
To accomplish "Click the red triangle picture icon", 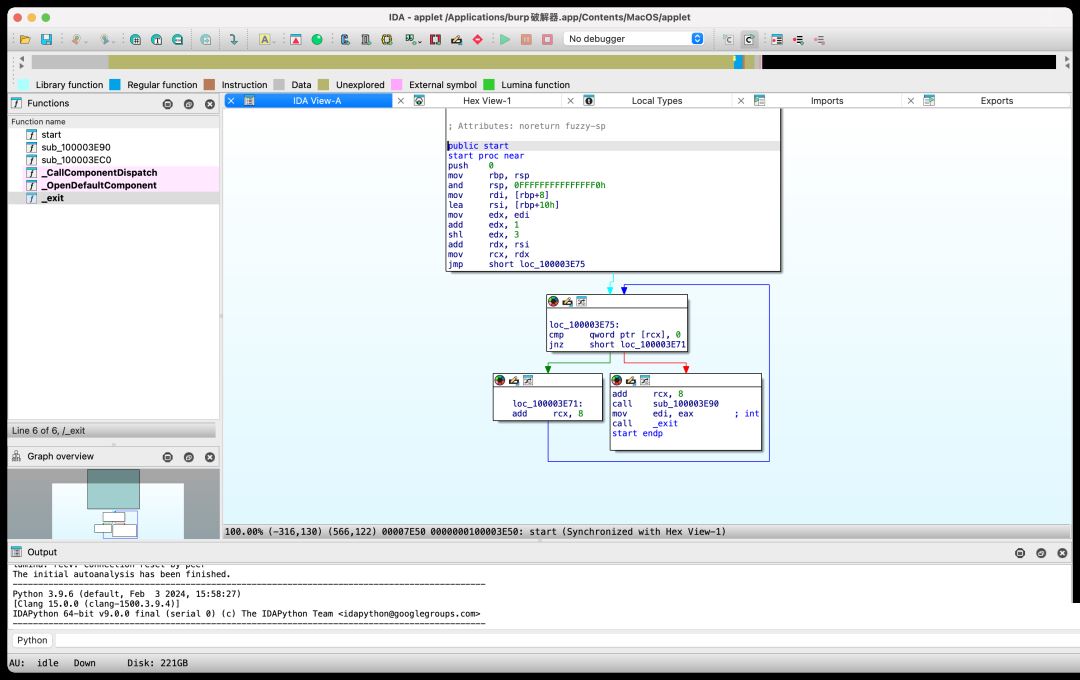I will coord(295,39).
